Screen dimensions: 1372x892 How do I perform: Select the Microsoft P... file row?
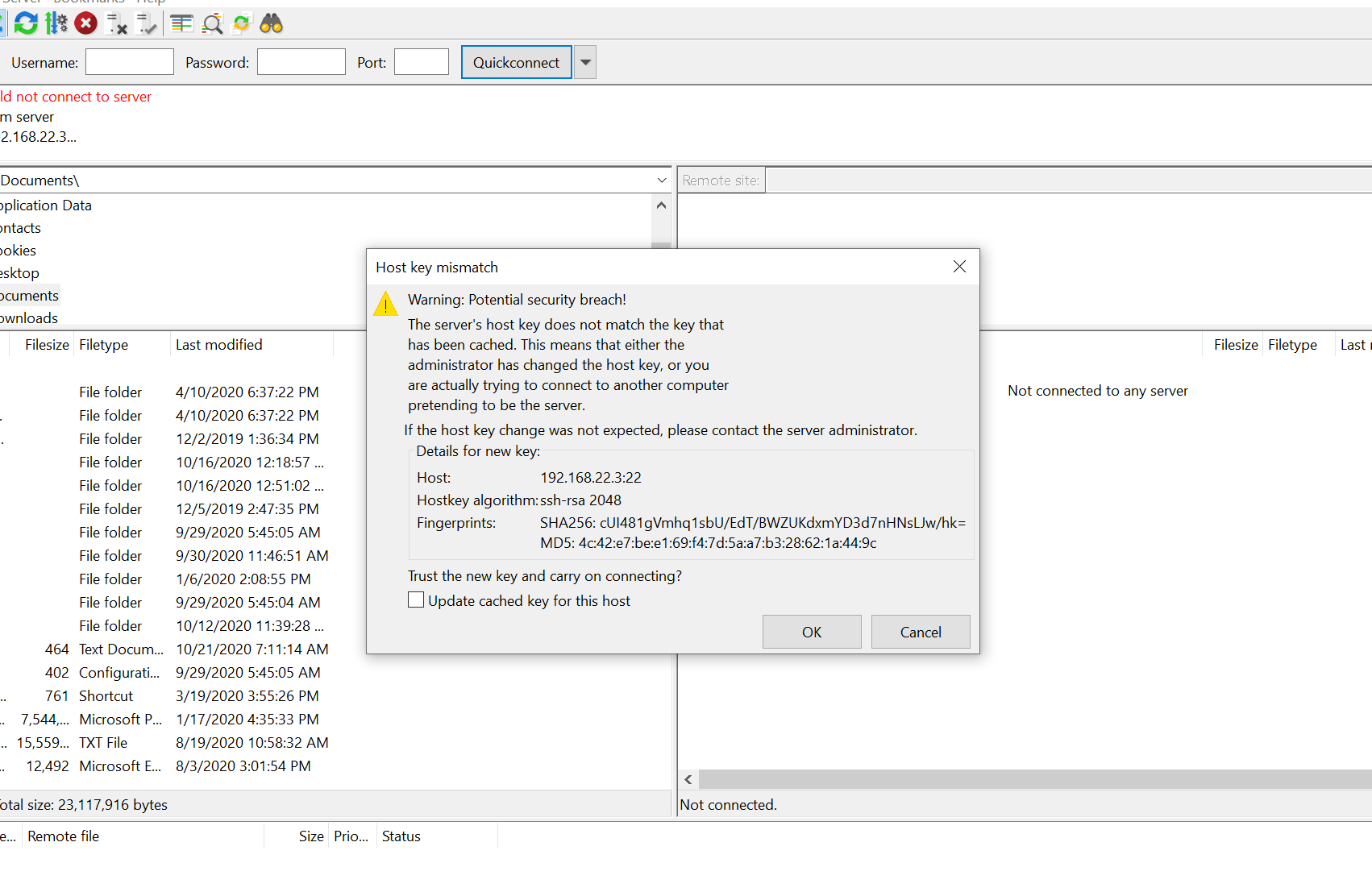pyautogui.click(x=165, y=720)
